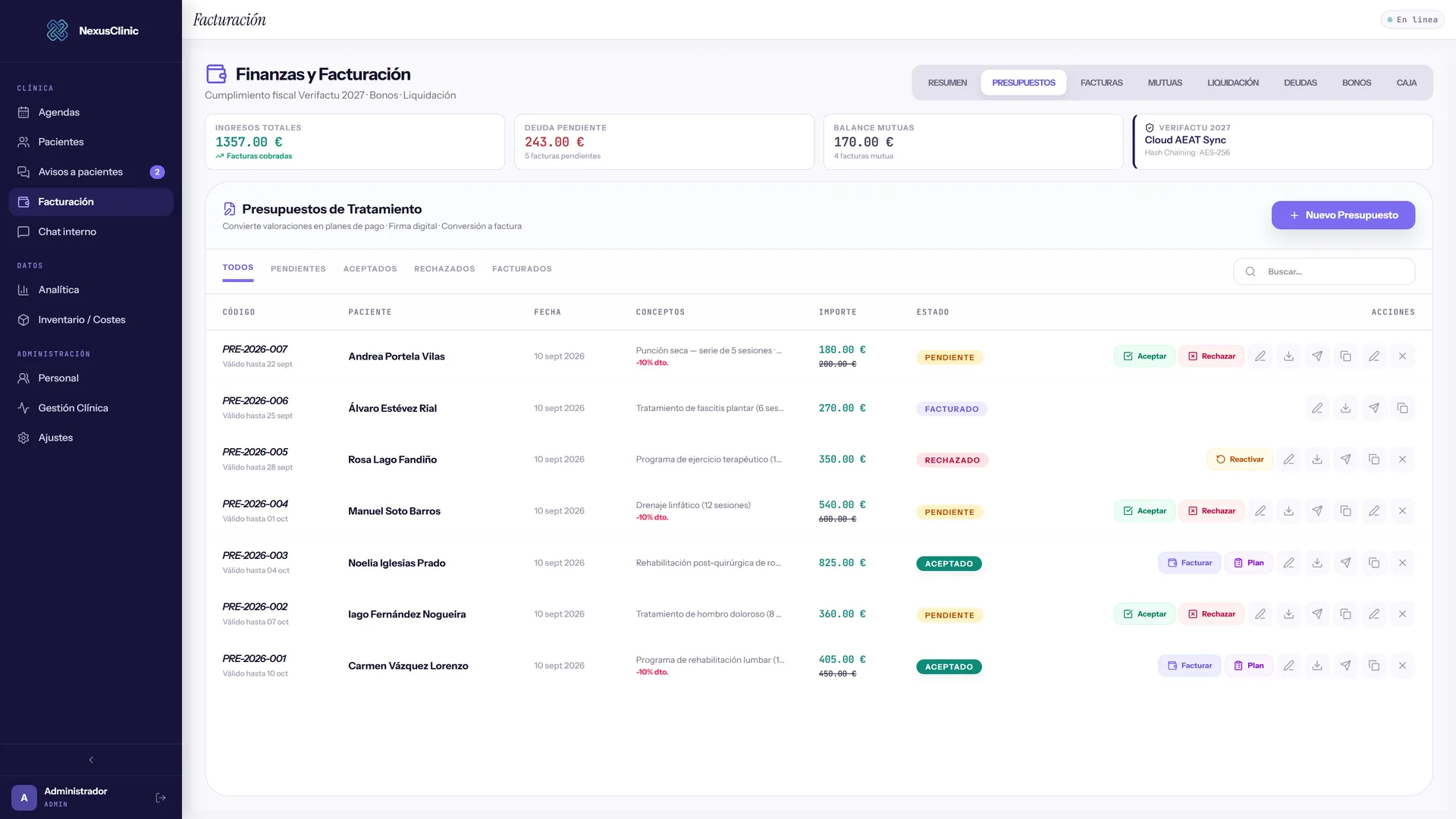Reactivate the PRE-2026-005 budget
Screen dimensions: 1456x819
pos(1239,460)
